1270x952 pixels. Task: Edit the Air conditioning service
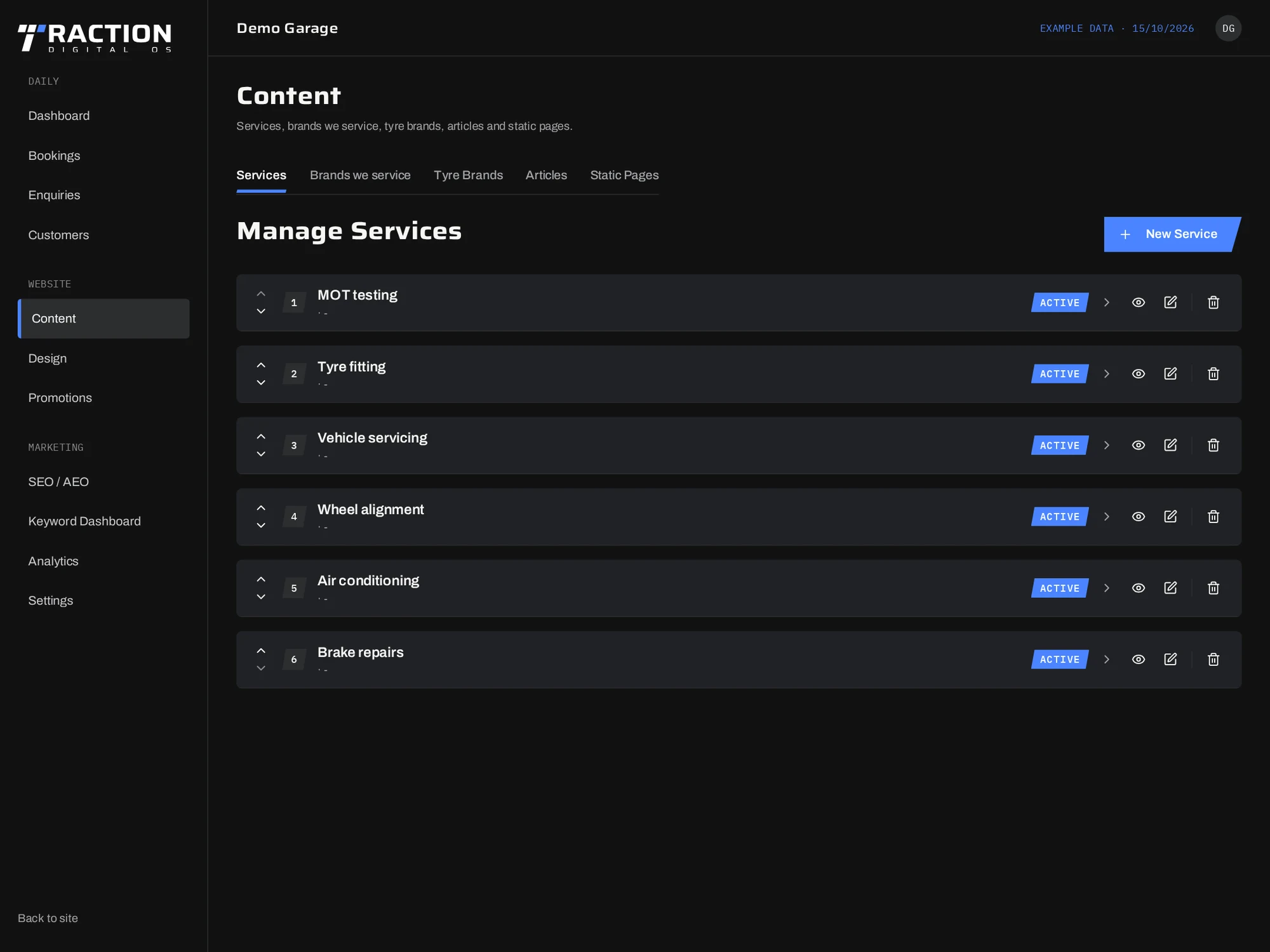(x=1170, y=588)
